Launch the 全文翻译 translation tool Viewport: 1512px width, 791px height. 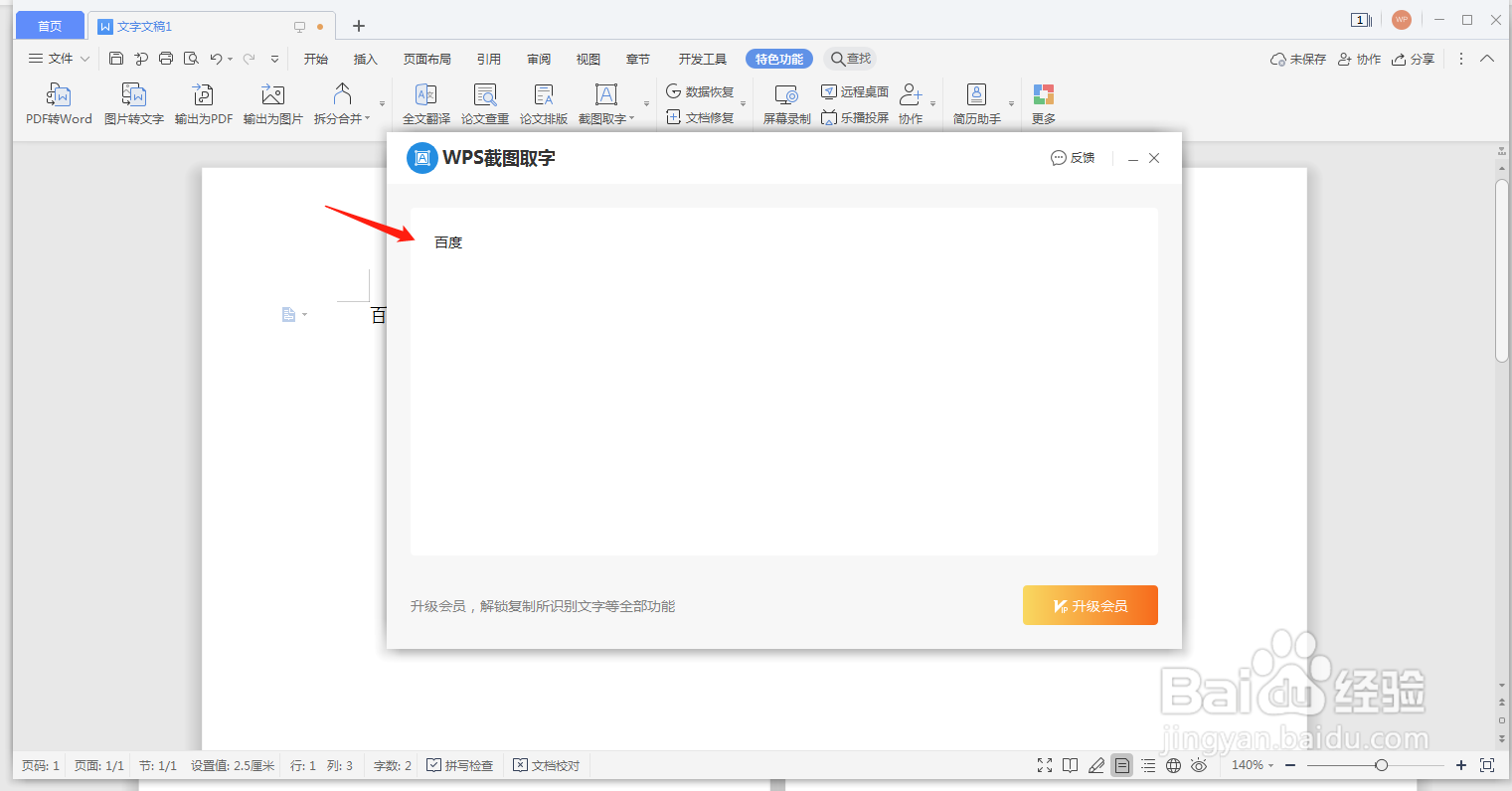pos(425,102)
